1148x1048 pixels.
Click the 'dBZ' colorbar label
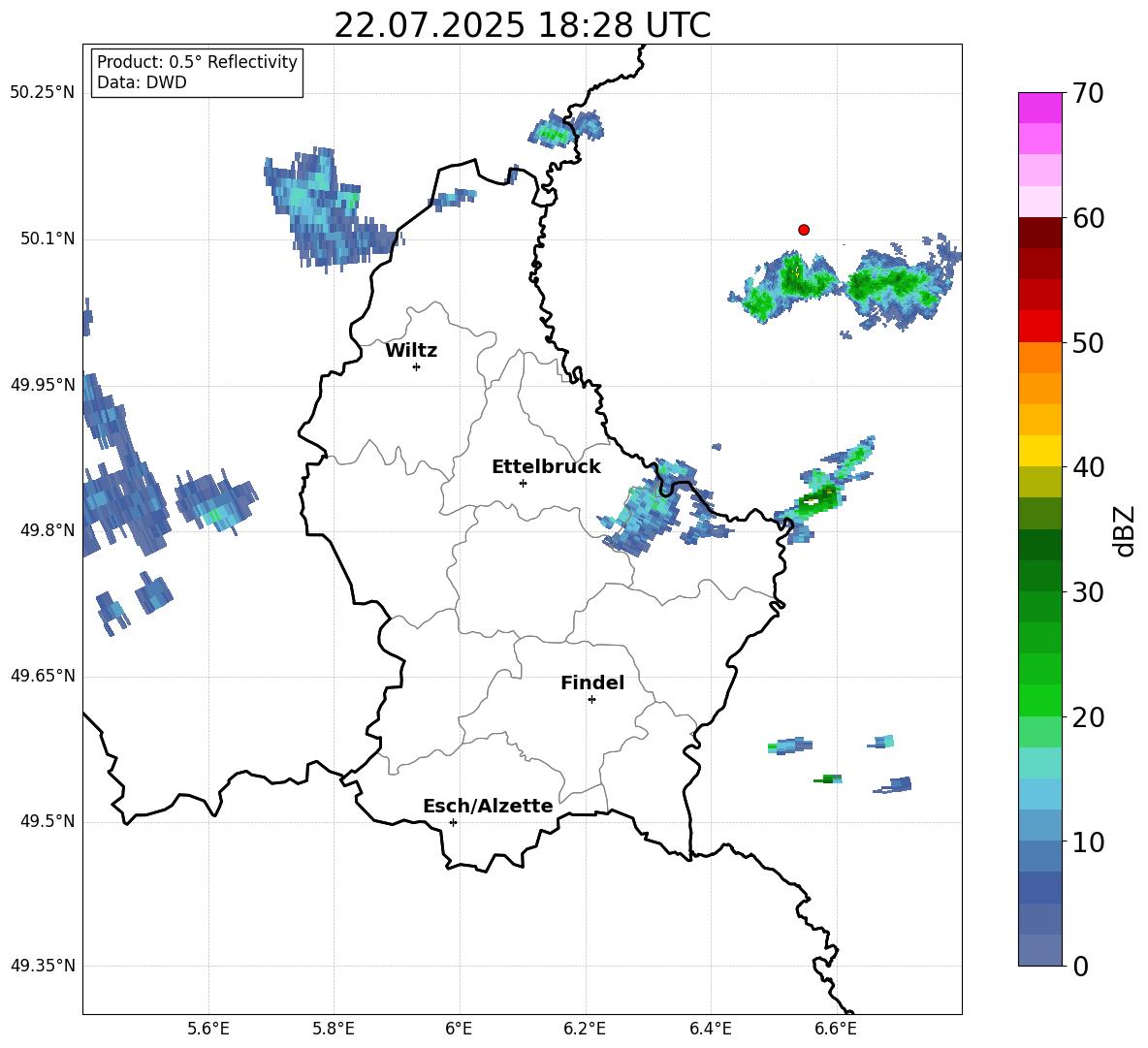pos(1126,530)
